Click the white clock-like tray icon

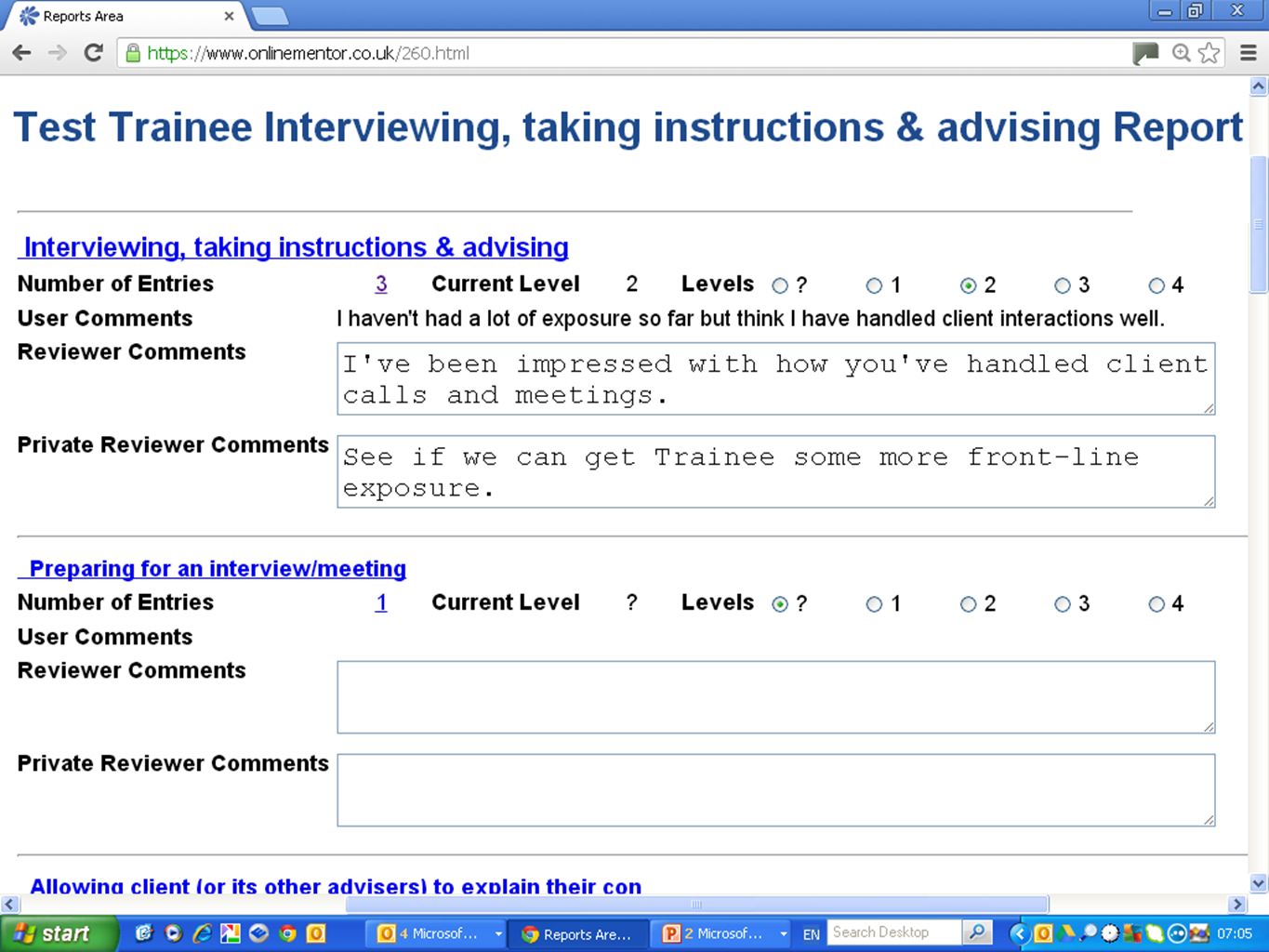(x=1110, y=933)
